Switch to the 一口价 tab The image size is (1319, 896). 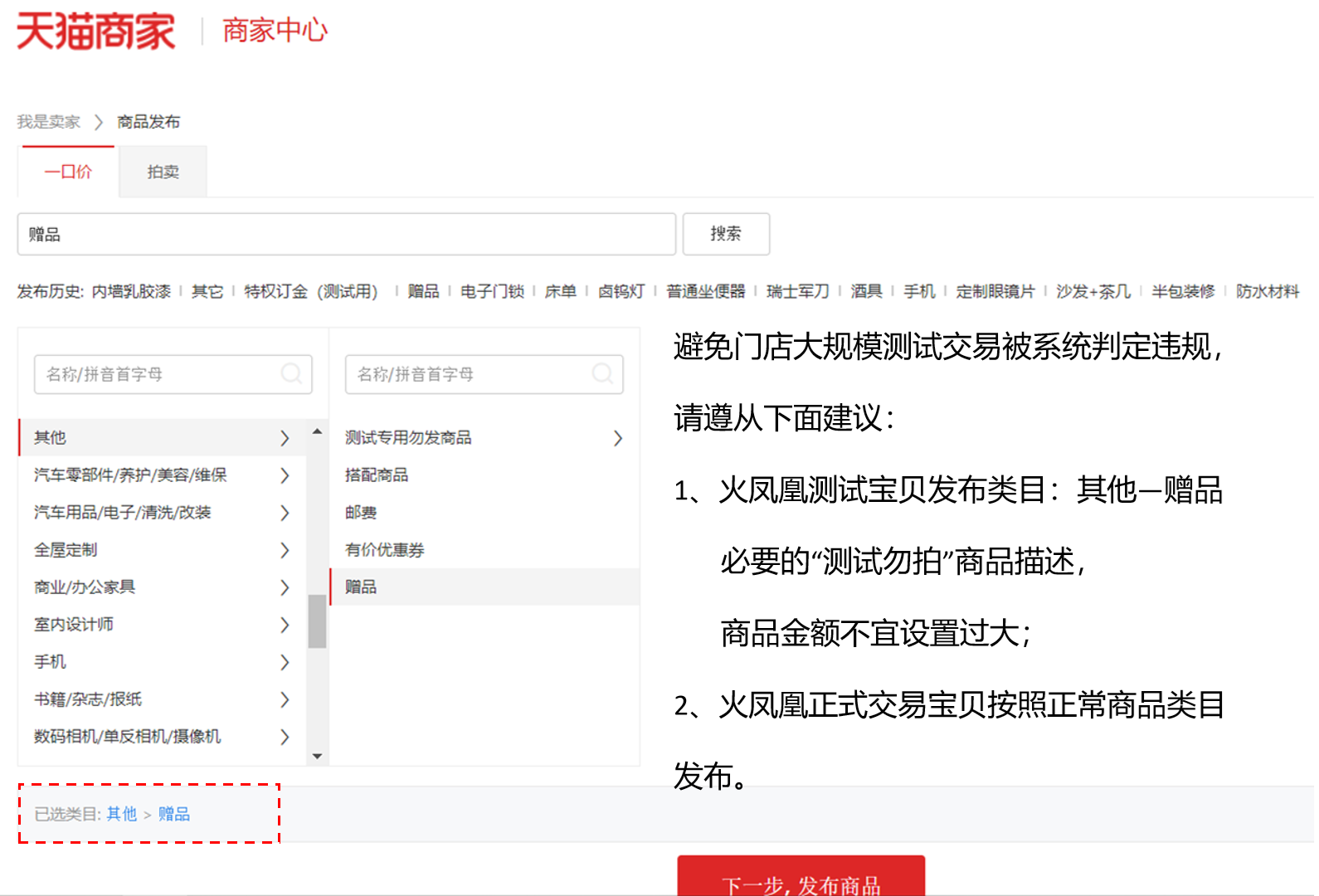coord(68,172)
